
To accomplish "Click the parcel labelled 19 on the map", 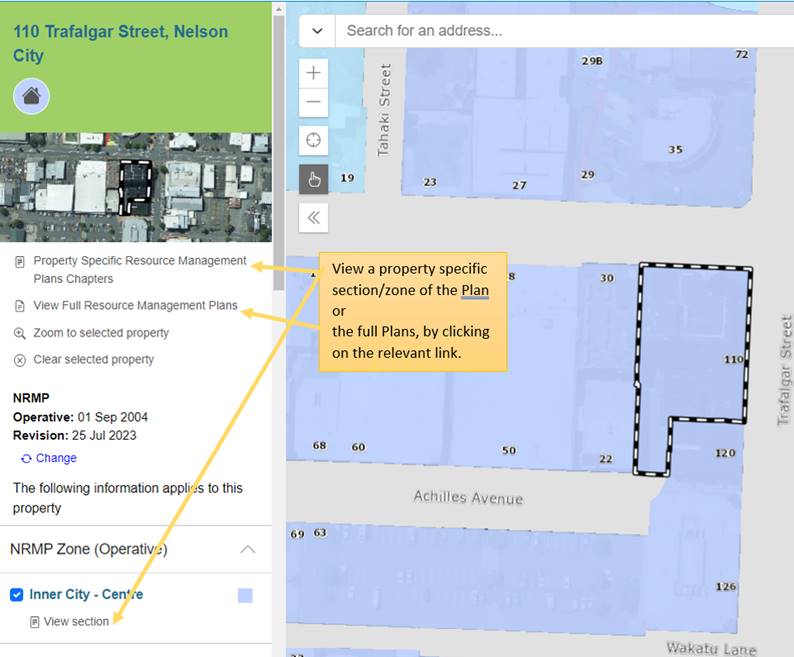I will (x=347, y=177).
